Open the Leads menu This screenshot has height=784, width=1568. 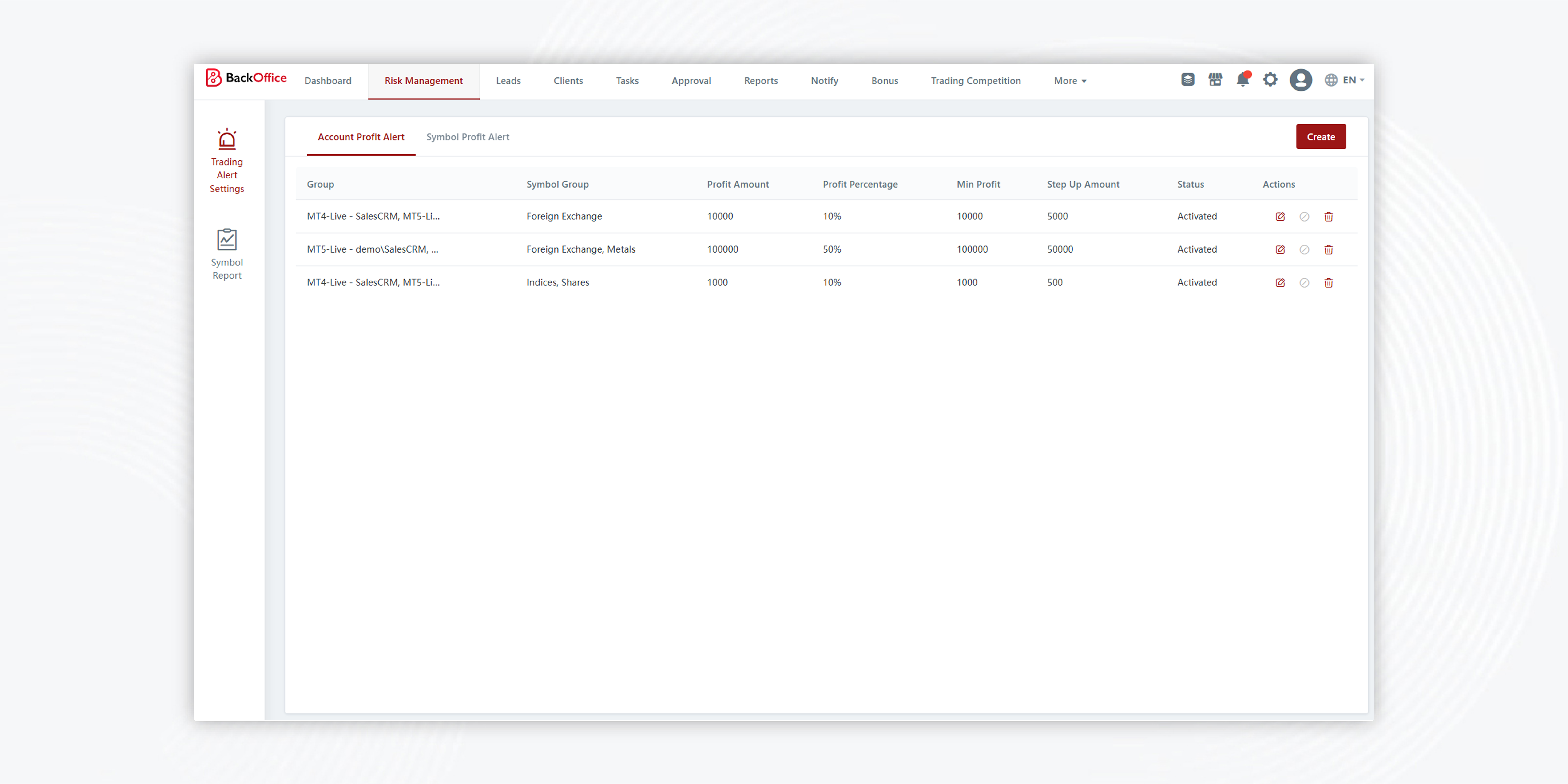pyautogui.click(x=508, y=81)
